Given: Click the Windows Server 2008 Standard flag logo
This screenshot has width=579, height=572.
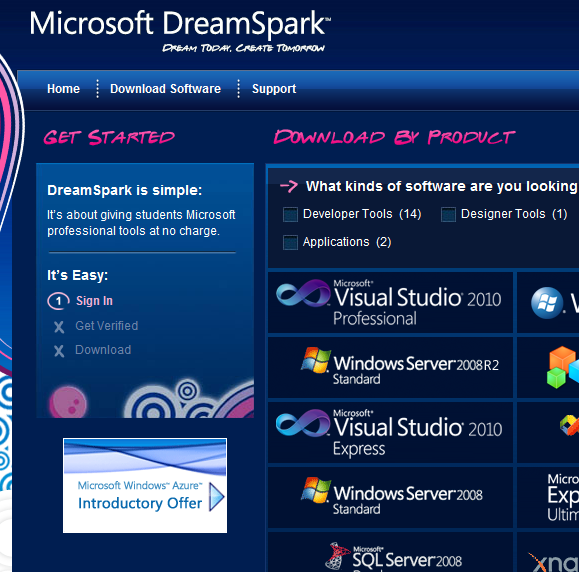Looking at the screenshot, I should (316, 490).
